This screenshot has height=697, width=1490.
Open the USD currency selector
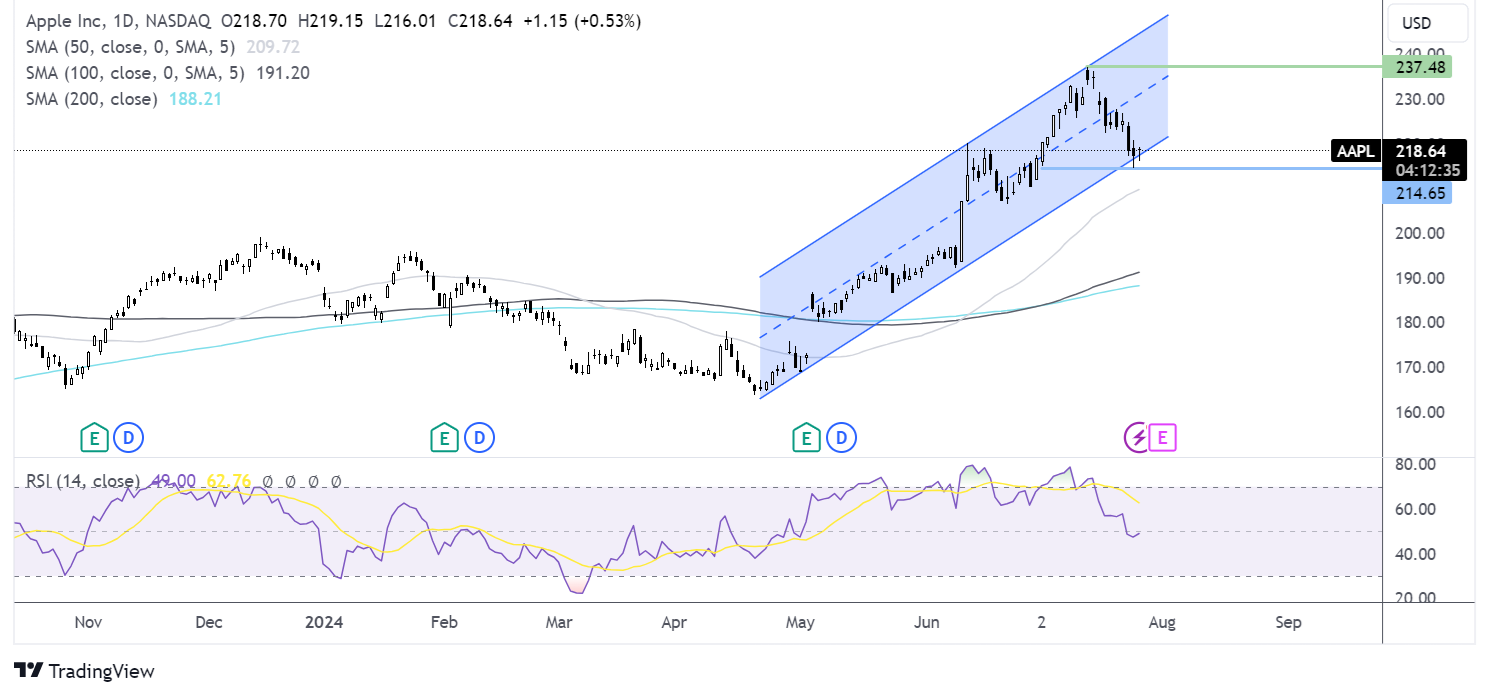click(x=1425, y=23)
